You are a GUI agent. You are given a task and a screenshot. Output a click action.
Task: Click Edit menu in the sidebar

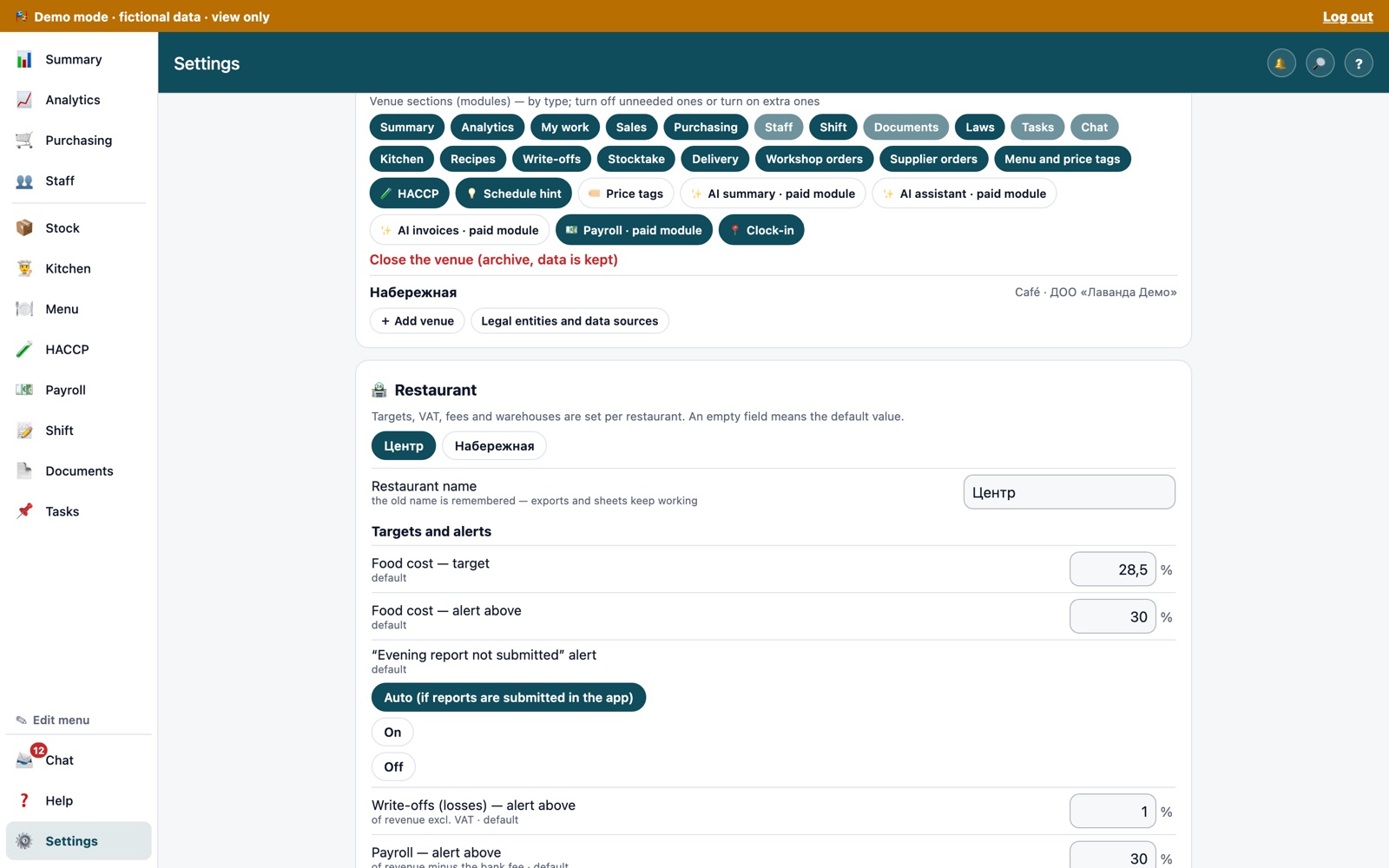pos(53,720)
